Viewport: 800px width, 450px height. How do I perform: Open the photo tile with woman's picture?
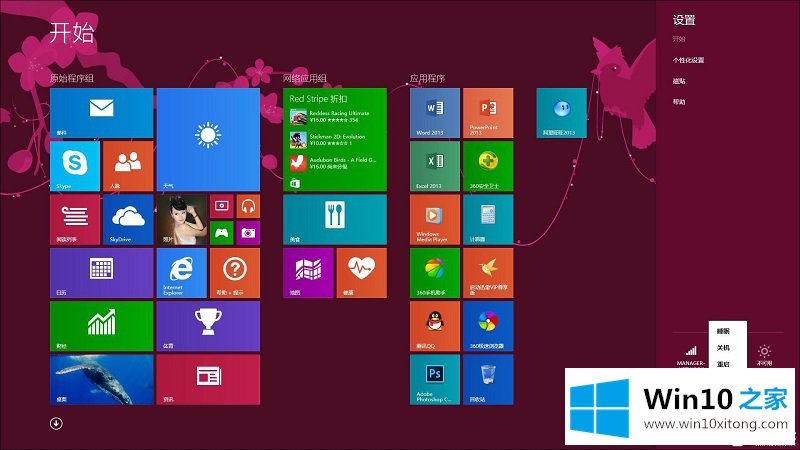(x=181, y=219)
